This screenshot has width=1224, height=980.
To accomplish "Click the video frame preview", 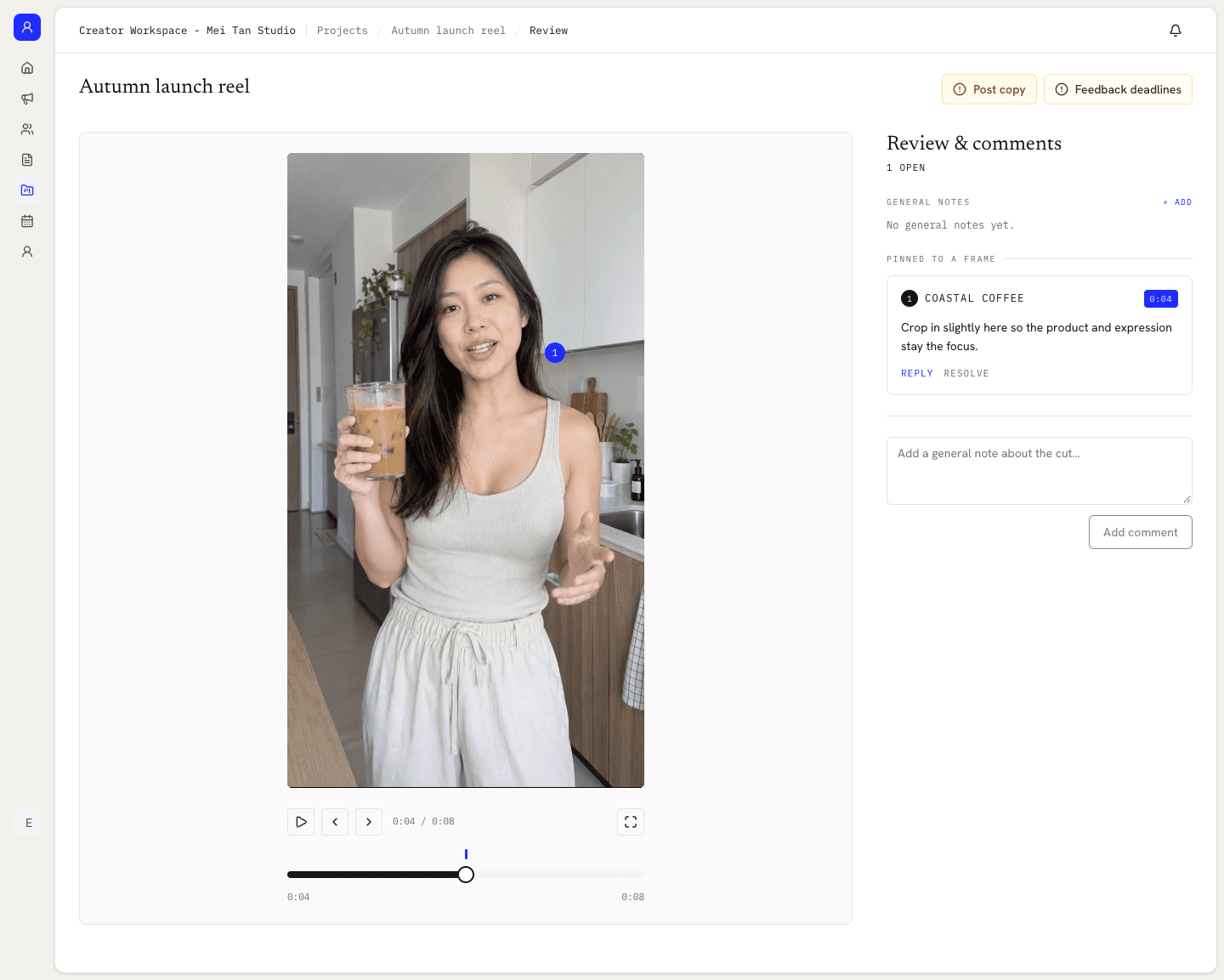I will click(x=466, y=470).
